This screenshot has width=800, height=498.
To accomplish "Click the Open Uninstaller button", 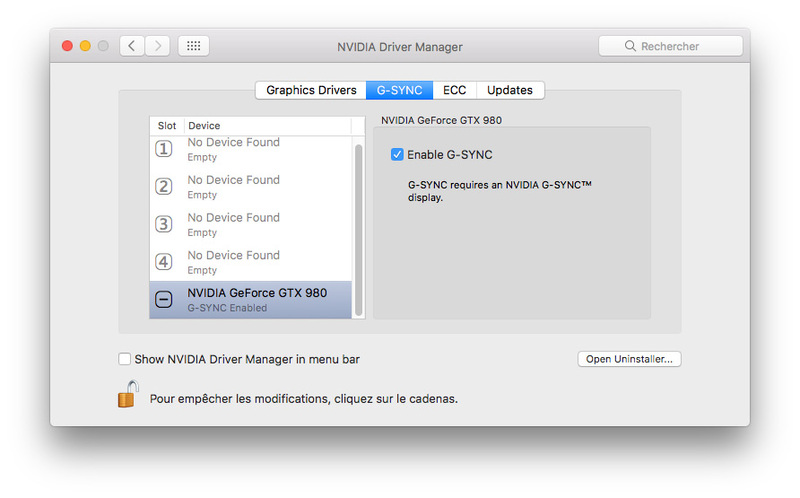I will click(x=629, y=359).
